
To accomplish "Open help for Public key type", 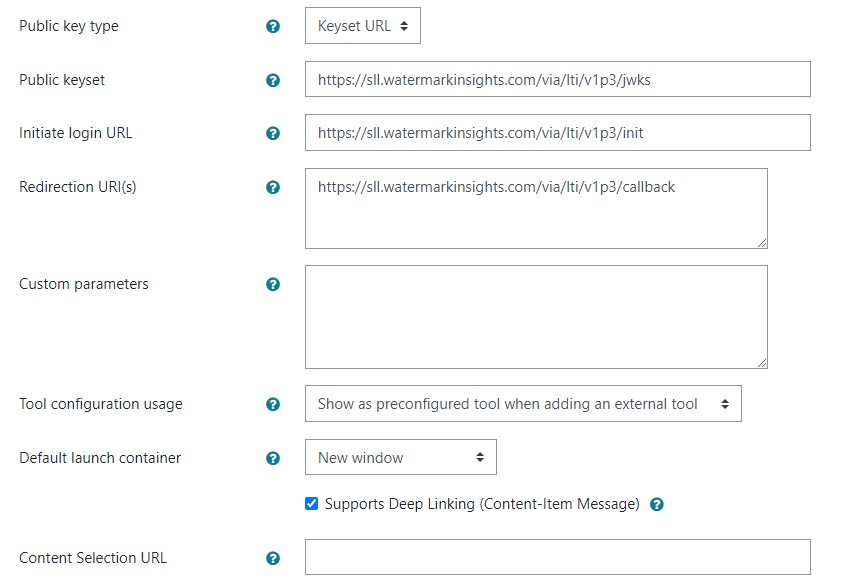I will click(x=273, y=26).
